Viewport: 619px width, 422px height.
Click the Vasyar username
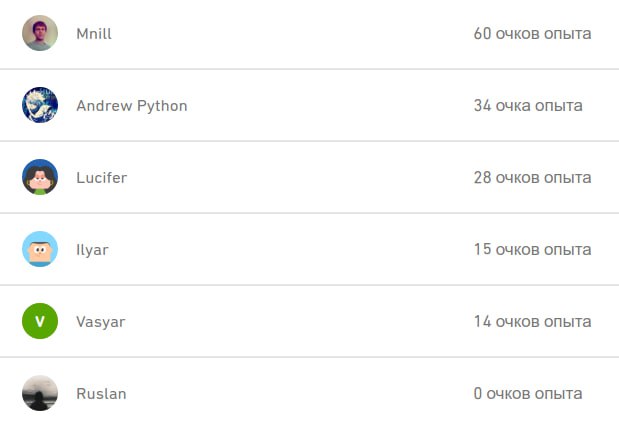point(100,322)
